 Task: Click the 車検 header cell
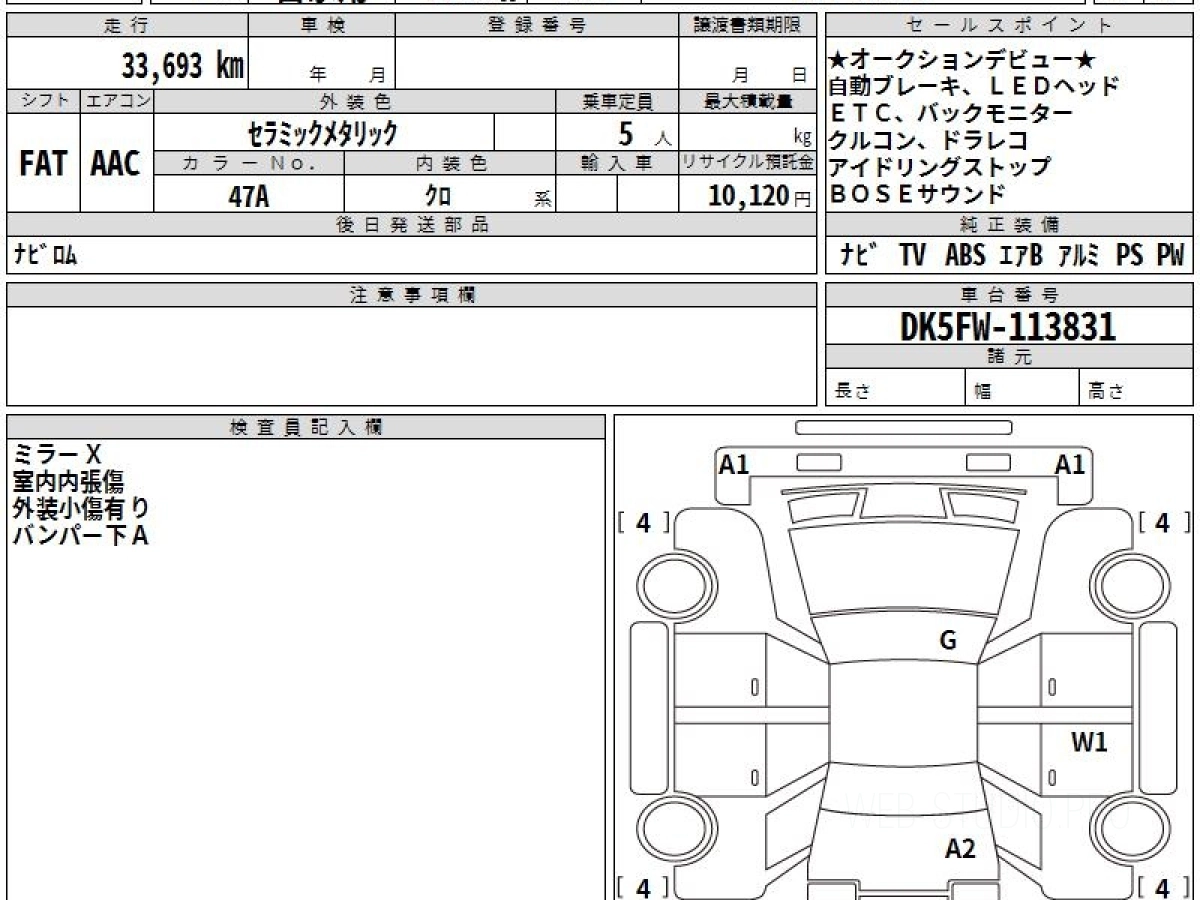point(321,26)
